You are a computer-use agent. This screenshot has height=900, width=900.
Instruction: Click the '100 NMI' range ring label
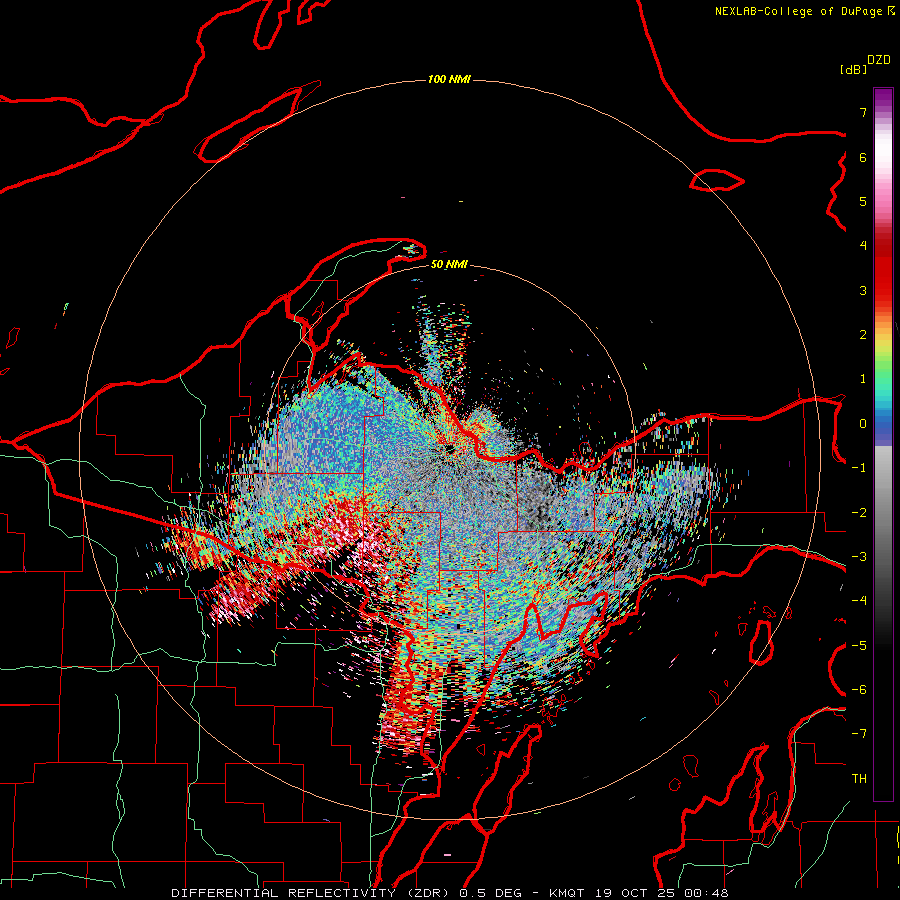(449, 79)
